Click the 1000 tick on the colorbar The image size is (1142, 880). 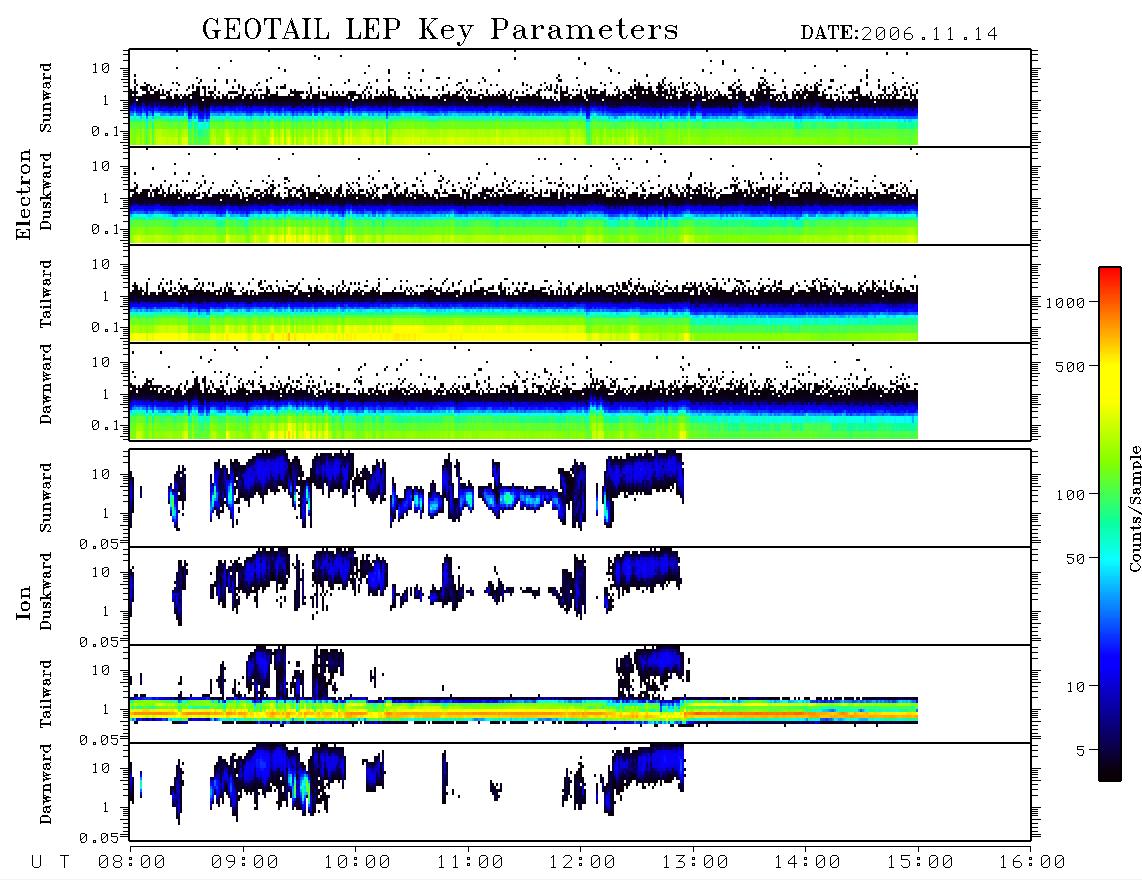(1065, 303)
